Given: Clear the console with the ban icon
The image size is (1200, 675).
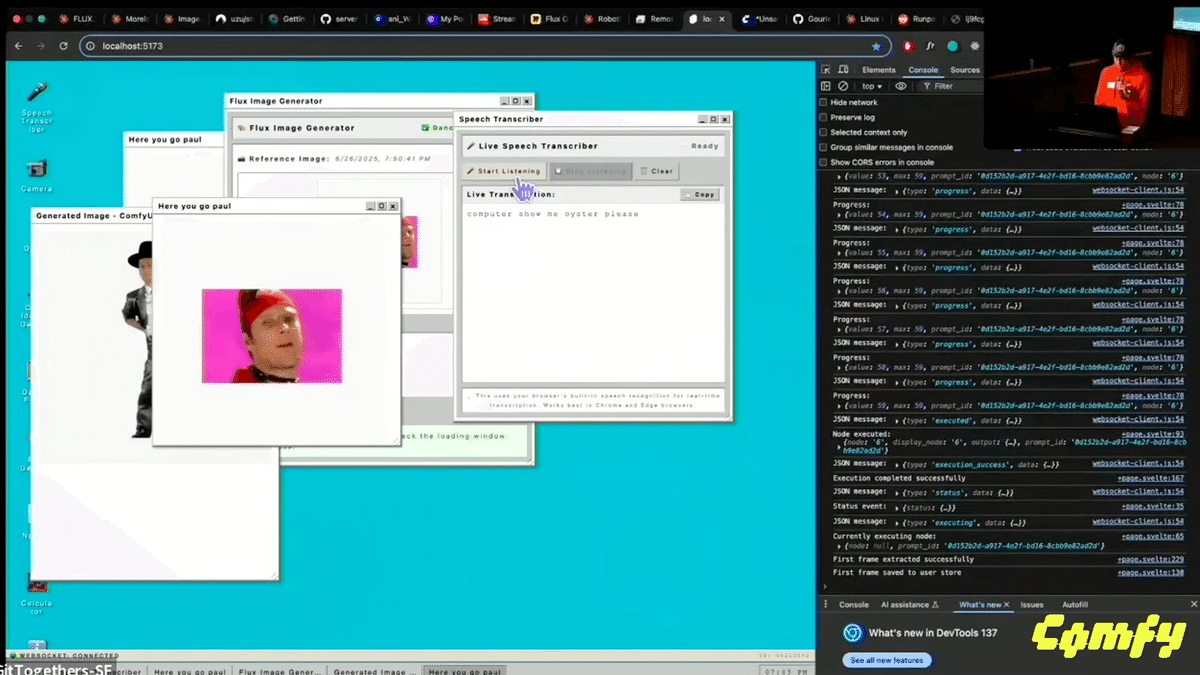Looking at the screenshot, I should 844,86.
